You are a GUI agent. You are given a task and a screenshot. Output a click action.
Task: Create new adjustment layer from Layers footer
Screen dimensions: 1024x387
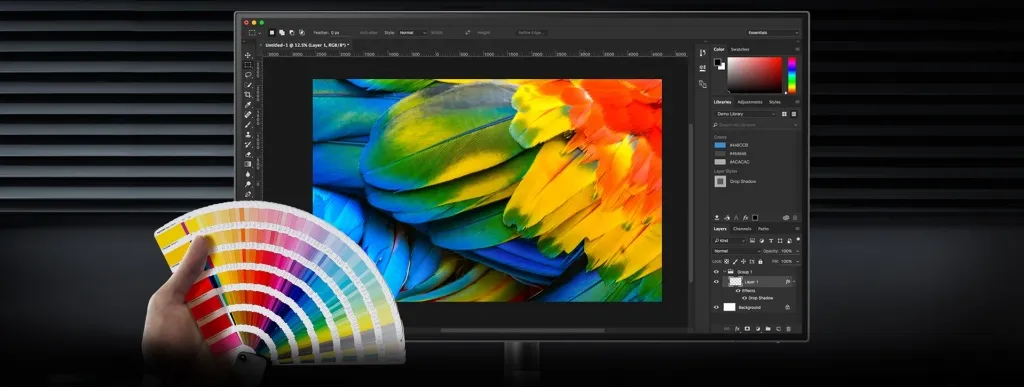click(758, 329)
